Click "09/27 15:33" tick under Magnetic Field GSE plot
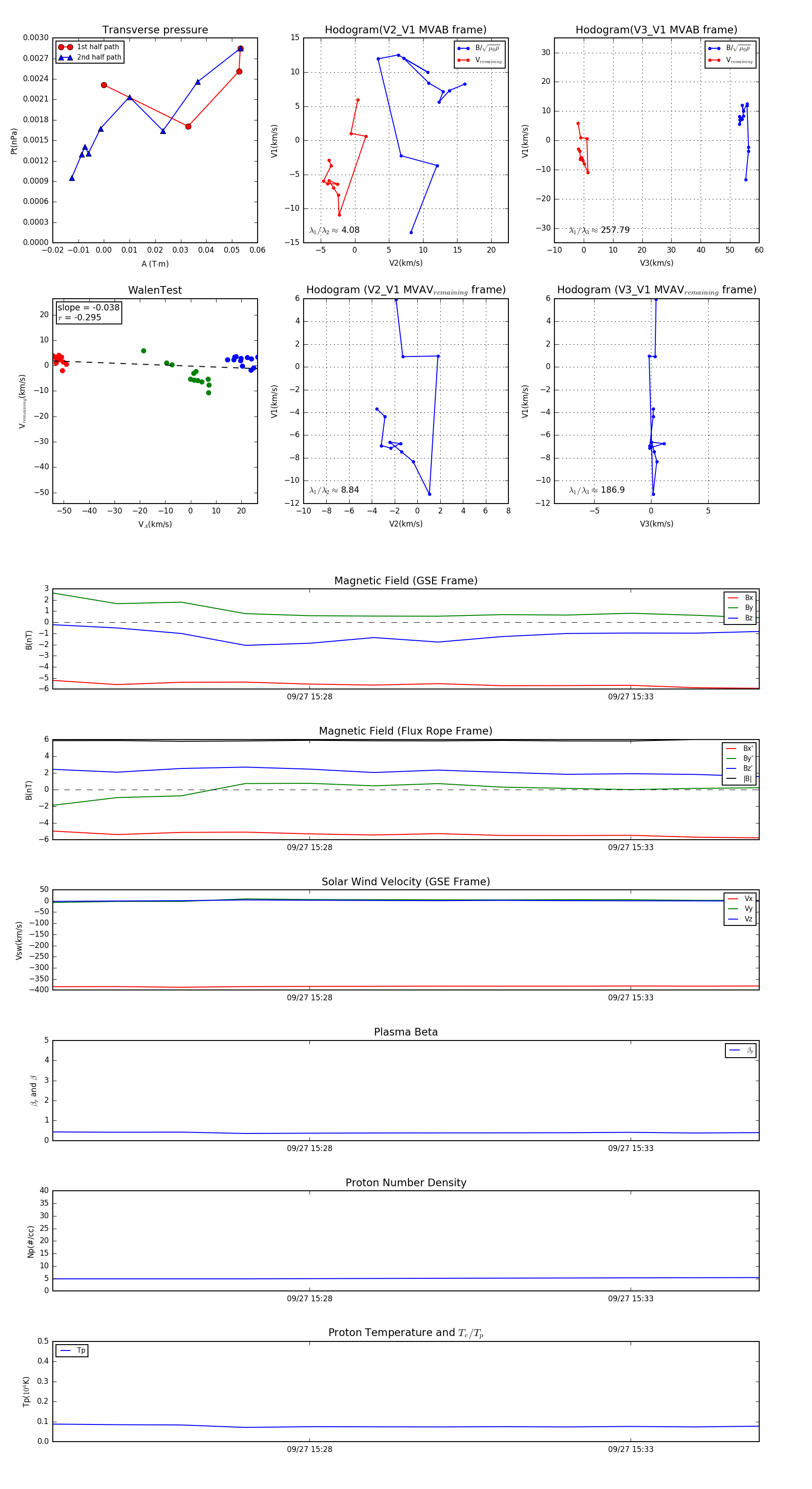The image size is (812, 1489). click(631, 697)
